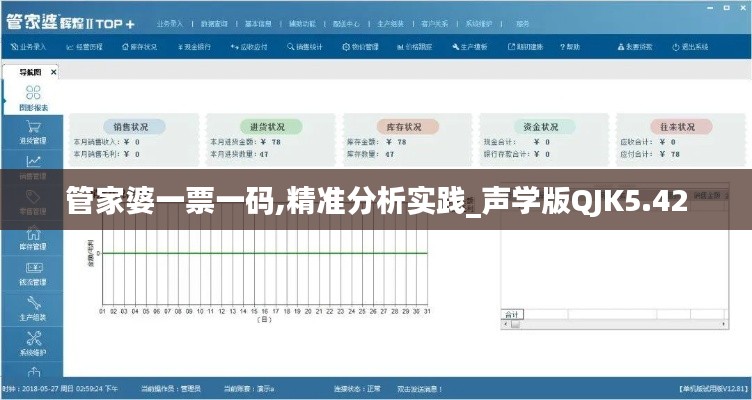Open 期初建账 toolbar item
Screen dimensions: 752x400
pos(525,47)
